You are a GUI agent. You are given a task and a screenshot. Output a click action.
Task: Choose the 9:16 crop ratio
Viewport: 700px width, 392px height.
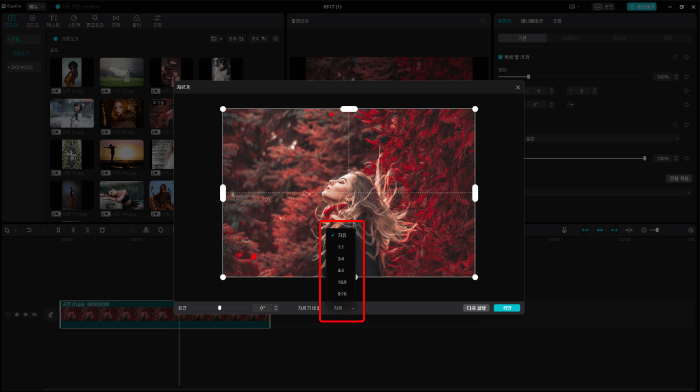click(x=342, y=294)
